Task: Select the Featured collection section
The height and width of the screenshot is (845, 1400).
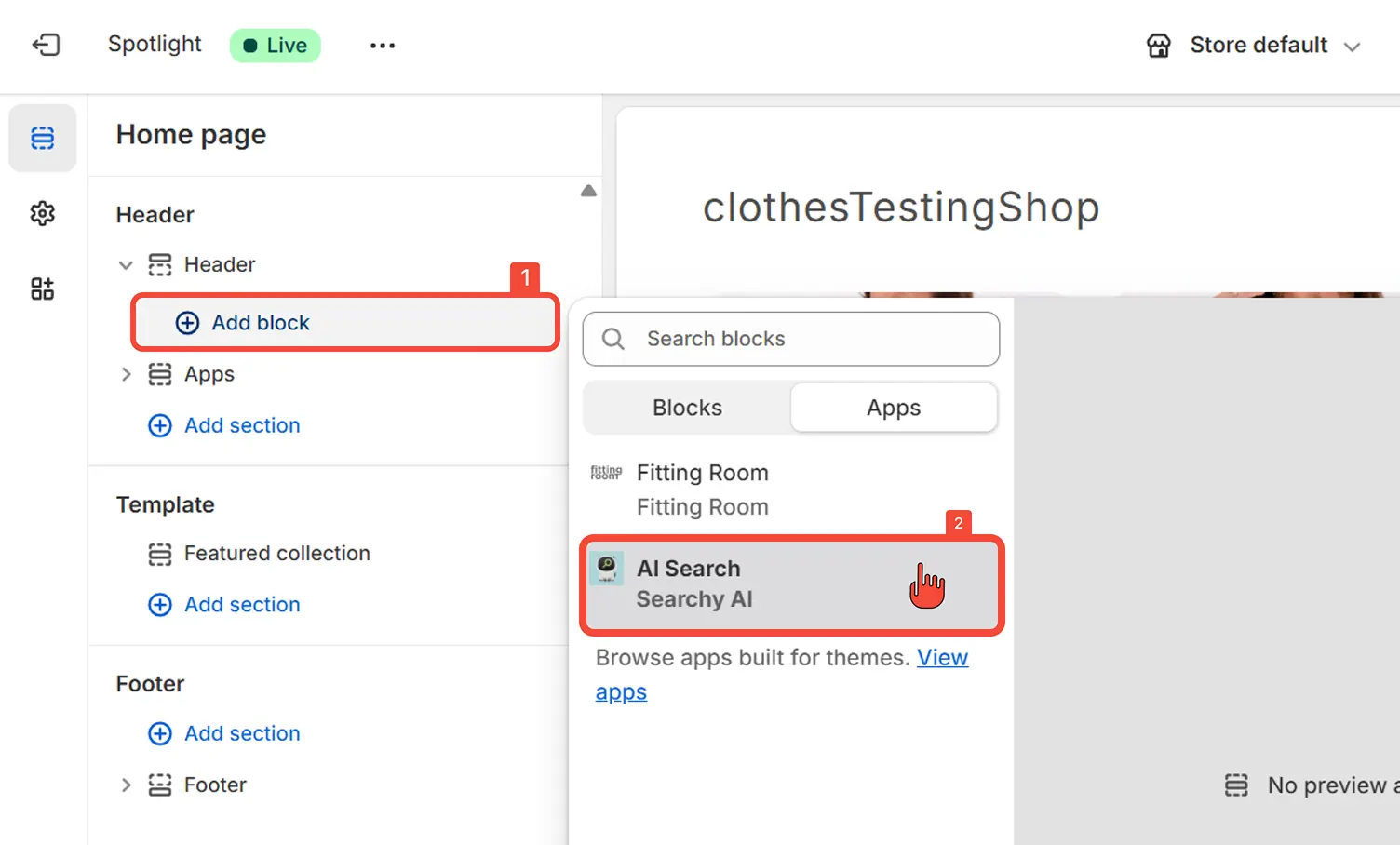Action: click(276, 554)
